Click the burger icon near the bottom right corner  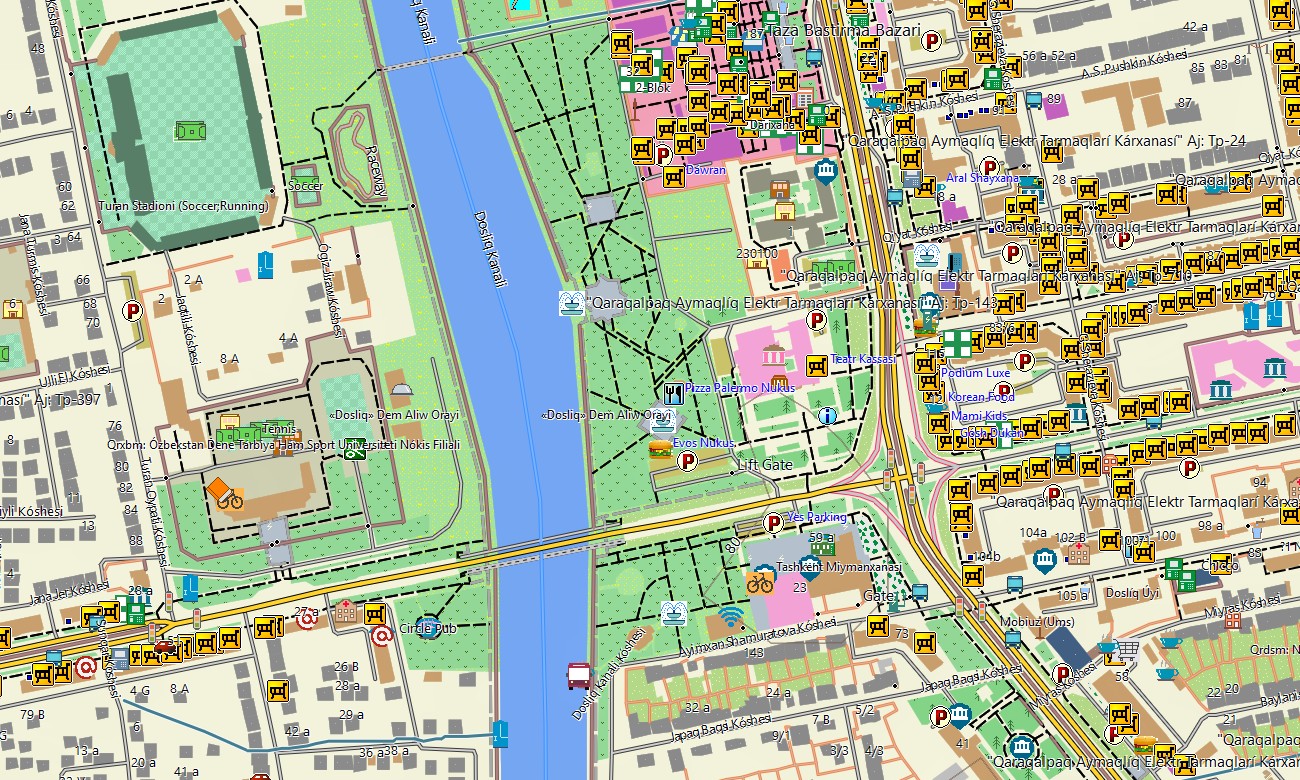pos(1146,745)
